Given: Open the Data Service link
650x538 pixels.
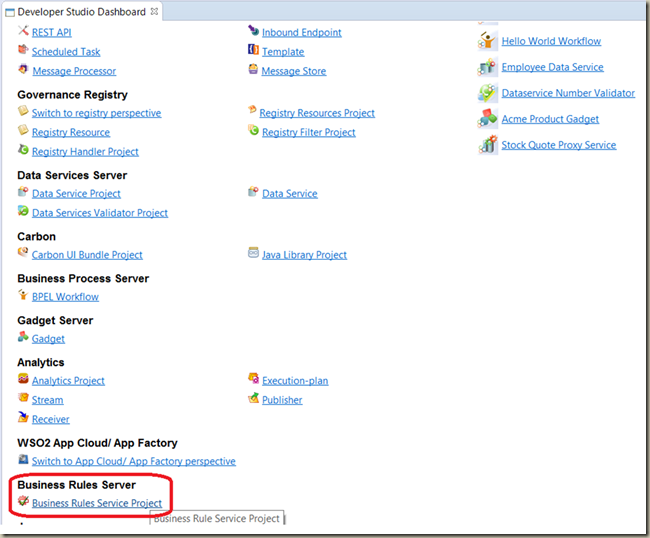Looking at the screenshot, I should click(290, 194).
